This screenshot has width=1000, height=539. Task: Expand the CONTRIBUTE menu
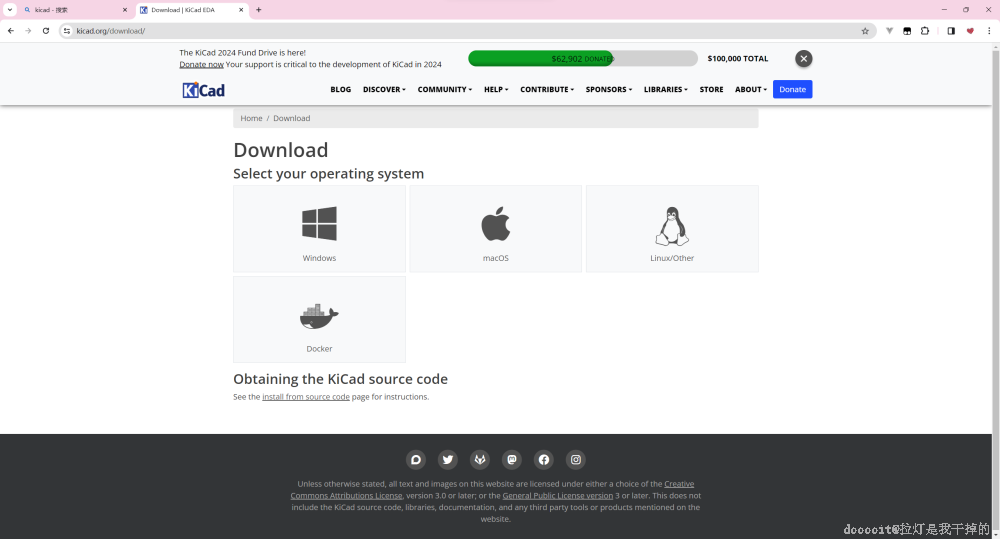(x=547, y=89)
